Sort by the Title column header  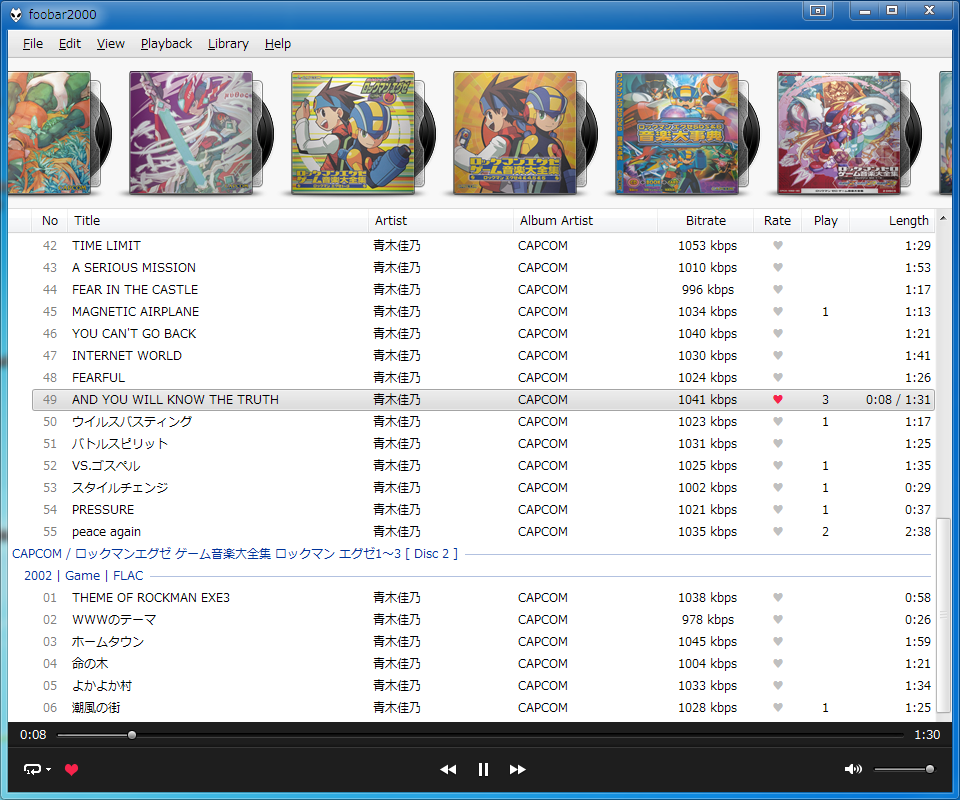(218, 221)
